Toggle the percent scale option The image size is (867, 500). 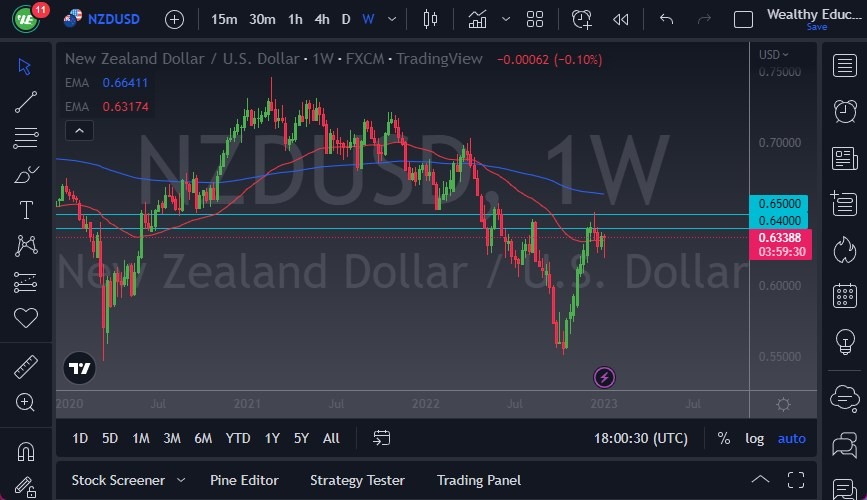click(724, 438)
